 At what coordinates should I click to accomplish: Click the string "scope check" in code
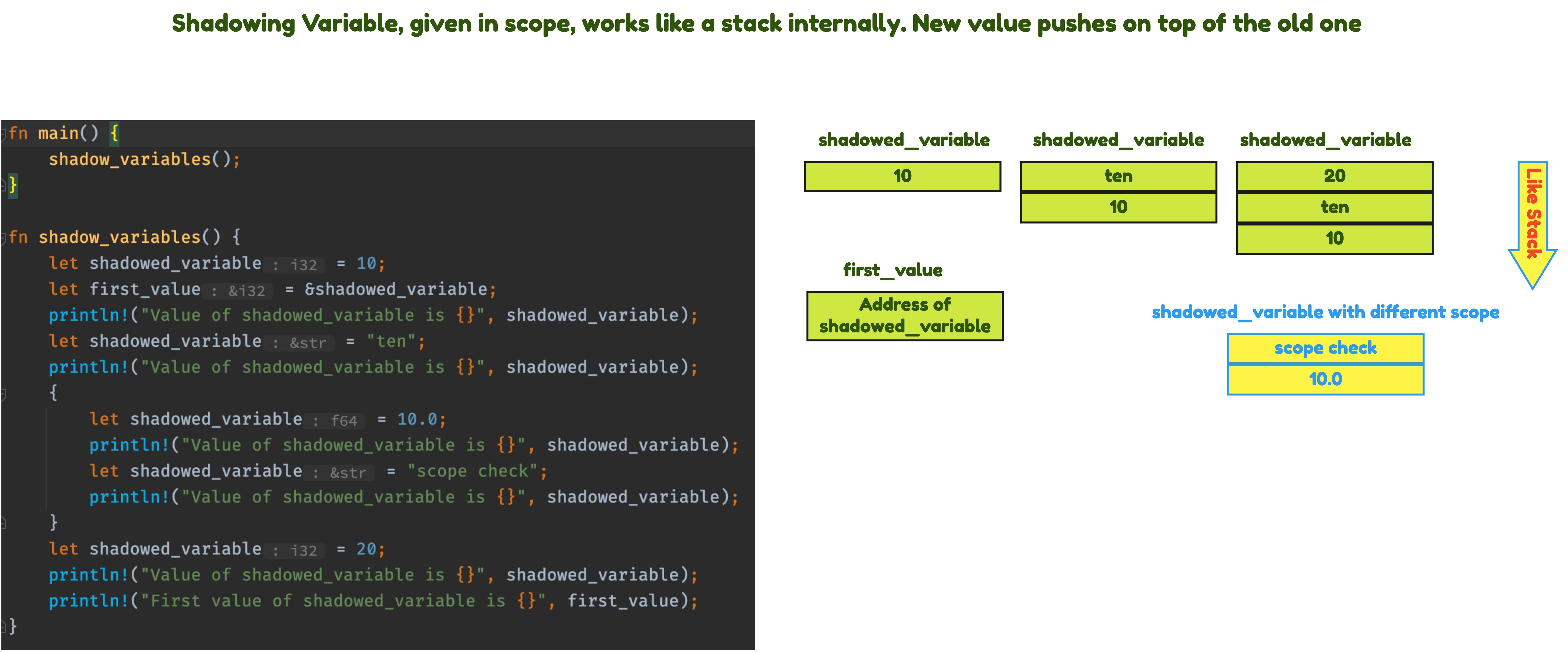472,471
